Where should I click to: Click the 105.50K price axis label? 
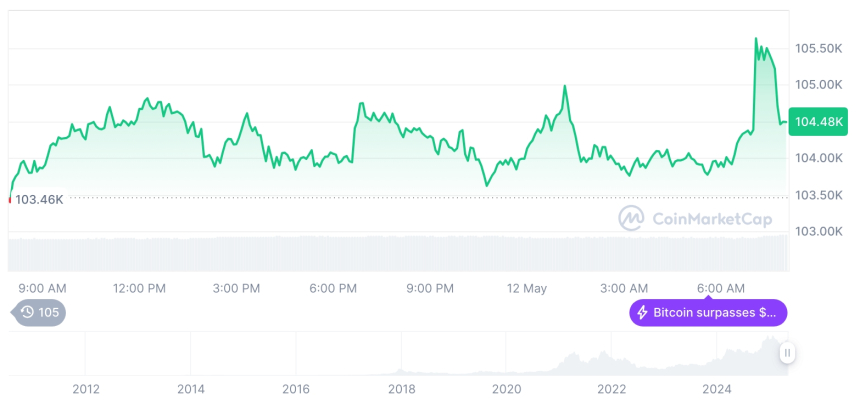(818, 48)
